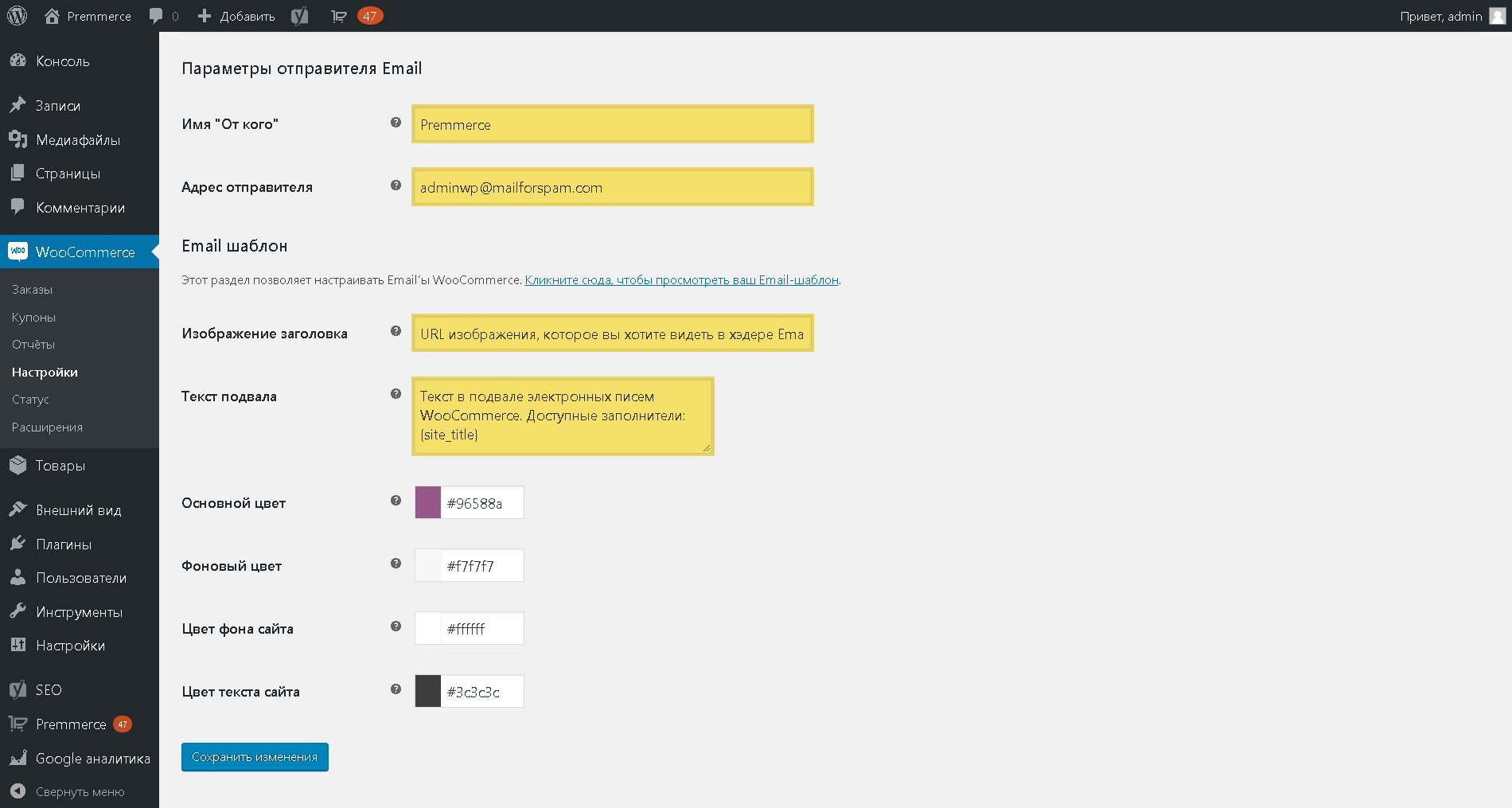Click the admin avatar in top right
Screen dimensions: 1512x808
1497,16
